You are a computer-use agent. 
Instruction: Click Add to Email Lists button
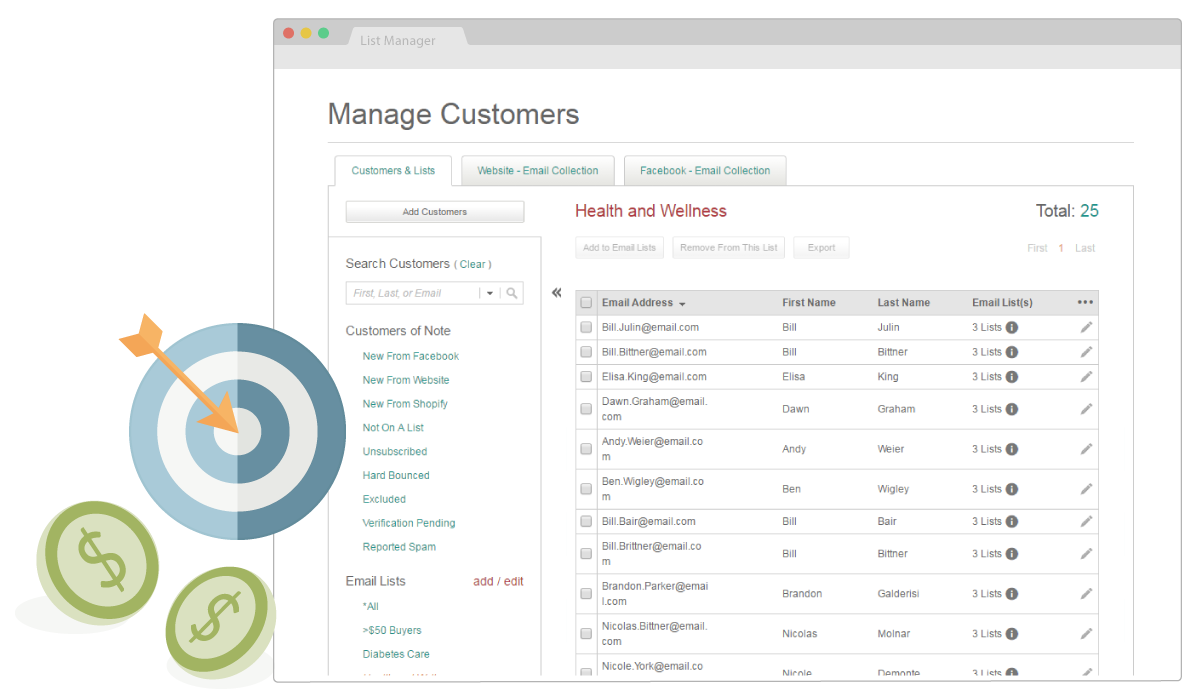click(620, 248)
